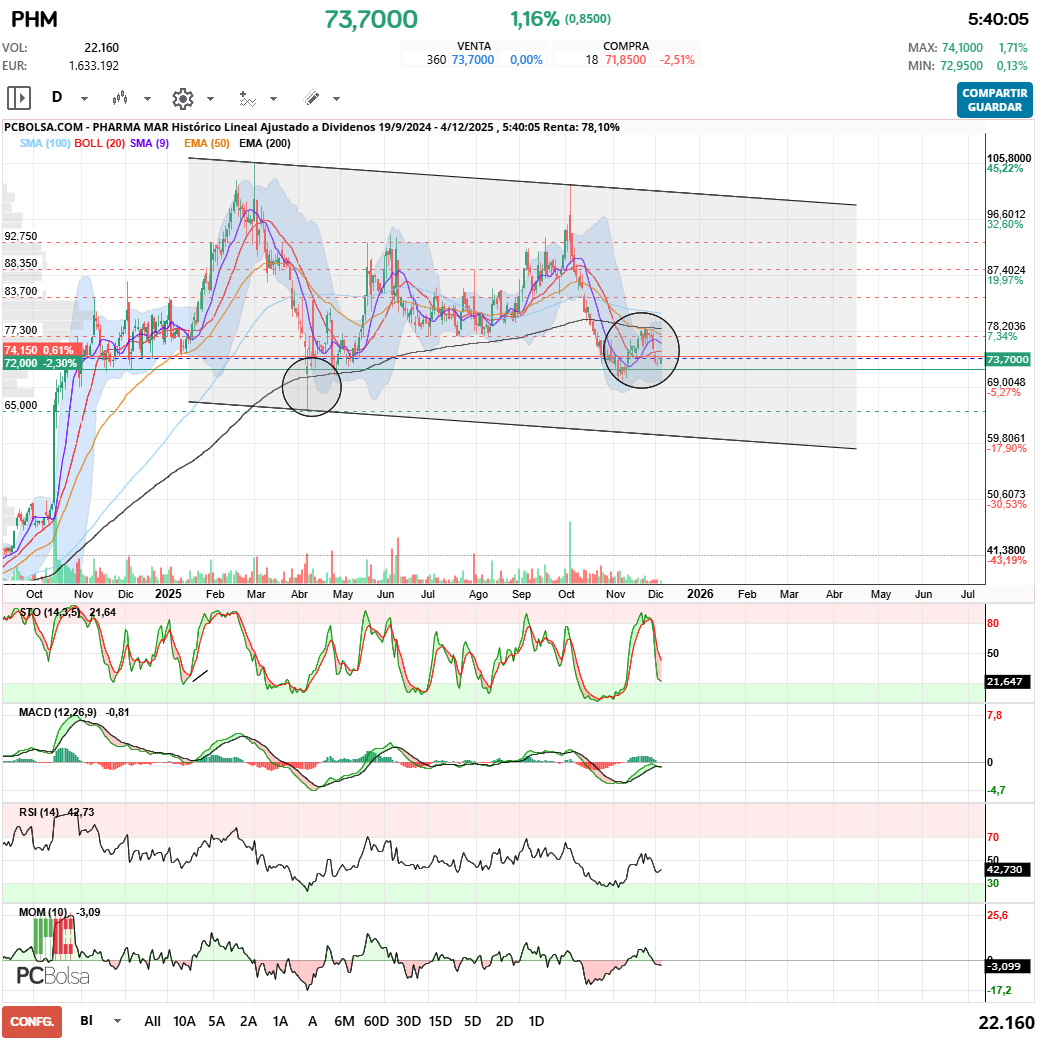This screenshot has height=1043, width=1048.
Task: Open the indicators tool icon
Action: click(247, 99)
